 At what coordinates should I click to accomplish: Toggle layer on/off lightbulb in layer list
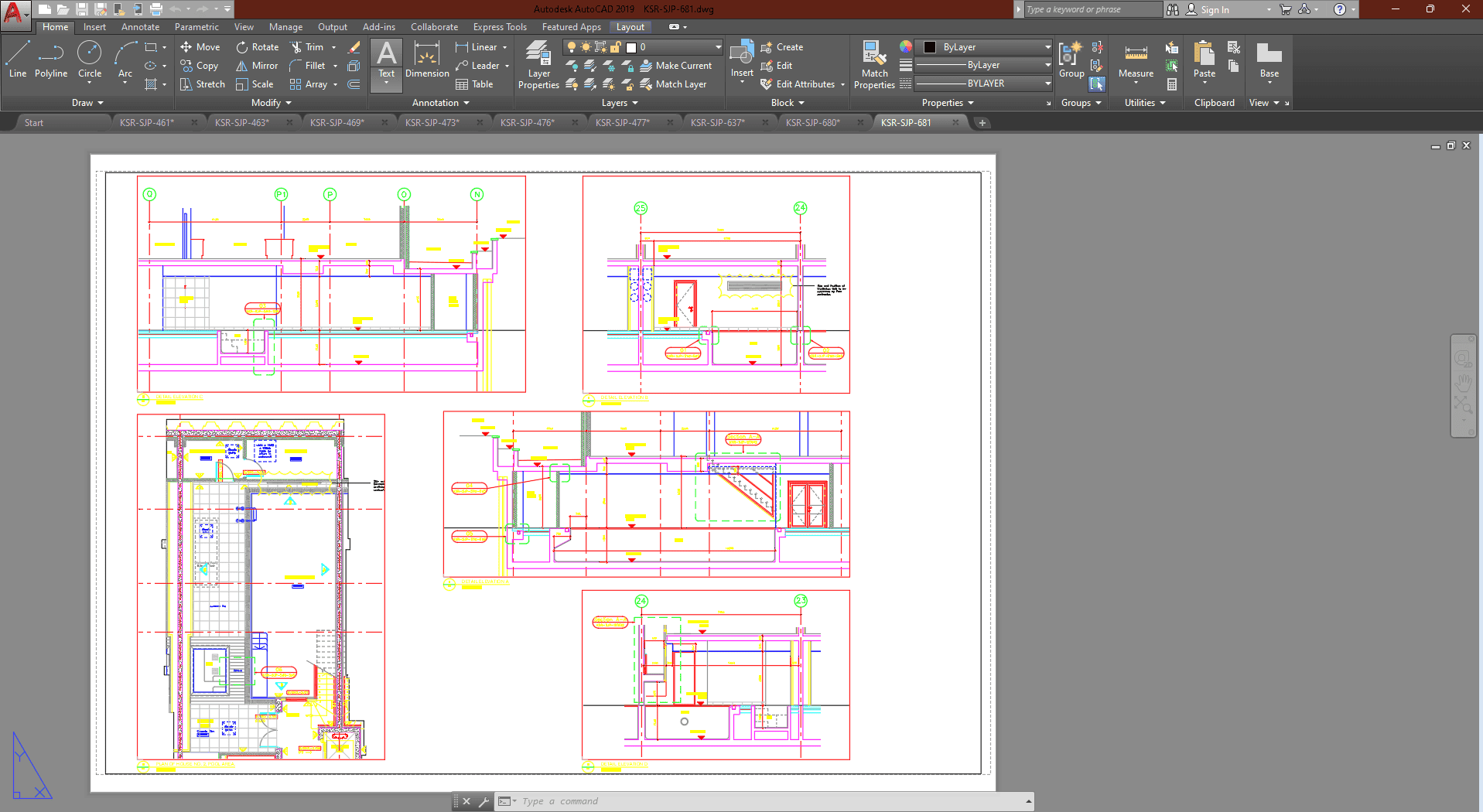pos(572,47)
